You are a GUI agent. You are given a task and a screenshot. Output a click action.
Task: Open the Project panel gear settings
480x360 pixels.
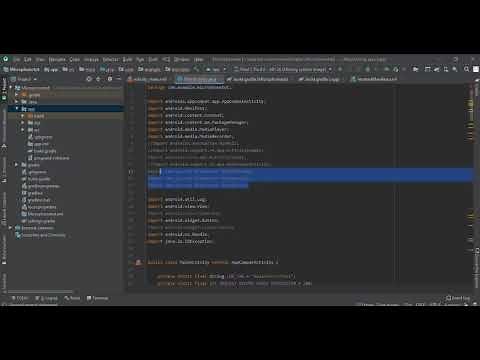[x=110, y=79]
